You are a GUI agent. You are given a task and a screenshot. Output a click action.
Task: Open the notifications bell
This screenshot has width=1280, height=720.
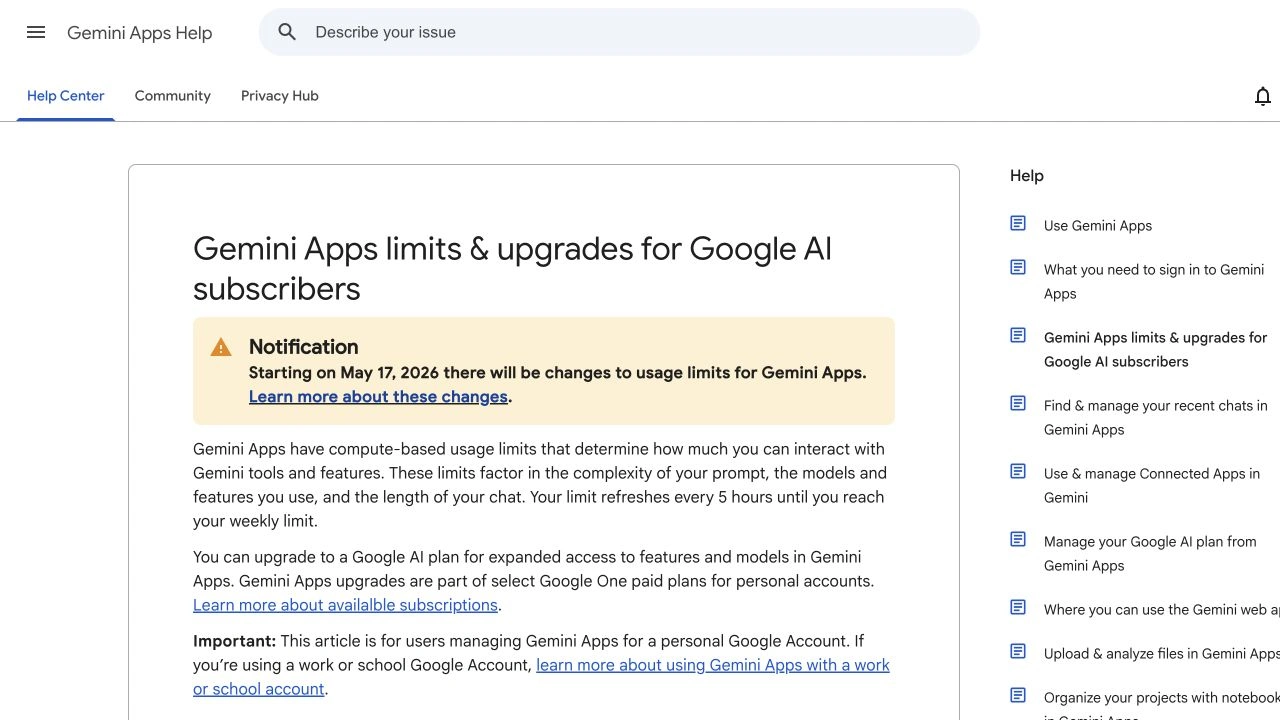point(1262,96)
